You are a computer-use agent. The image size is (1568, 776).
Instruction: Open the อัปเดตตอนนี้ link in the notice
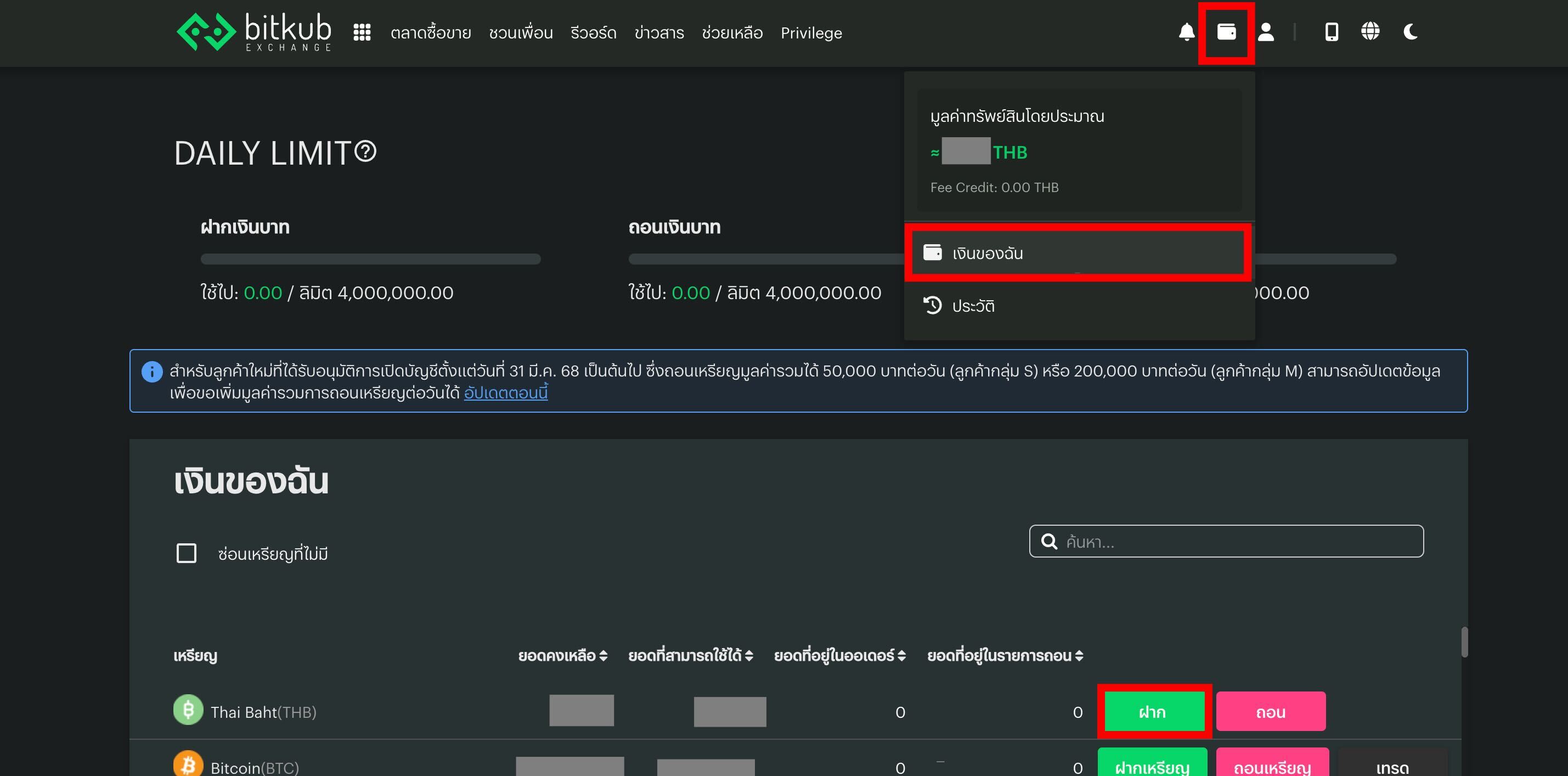(x=506, y=393)
